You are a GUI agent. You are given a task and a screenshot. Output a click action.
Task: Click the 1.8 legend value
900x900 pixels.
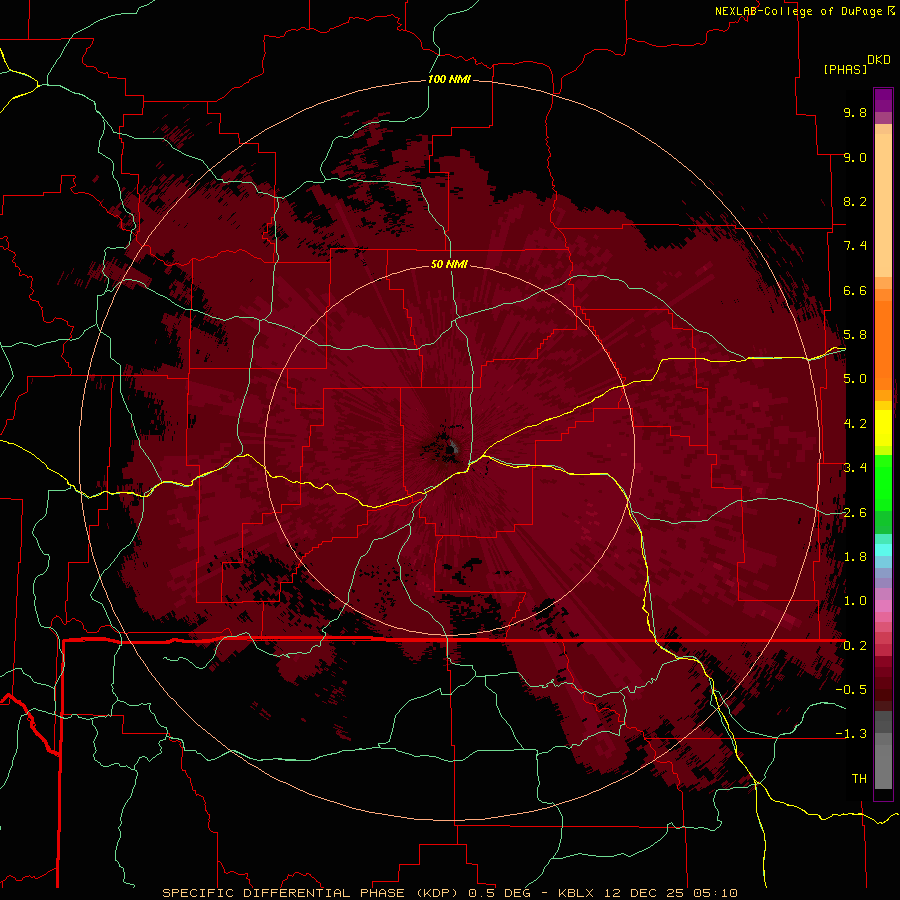[855, 557]
